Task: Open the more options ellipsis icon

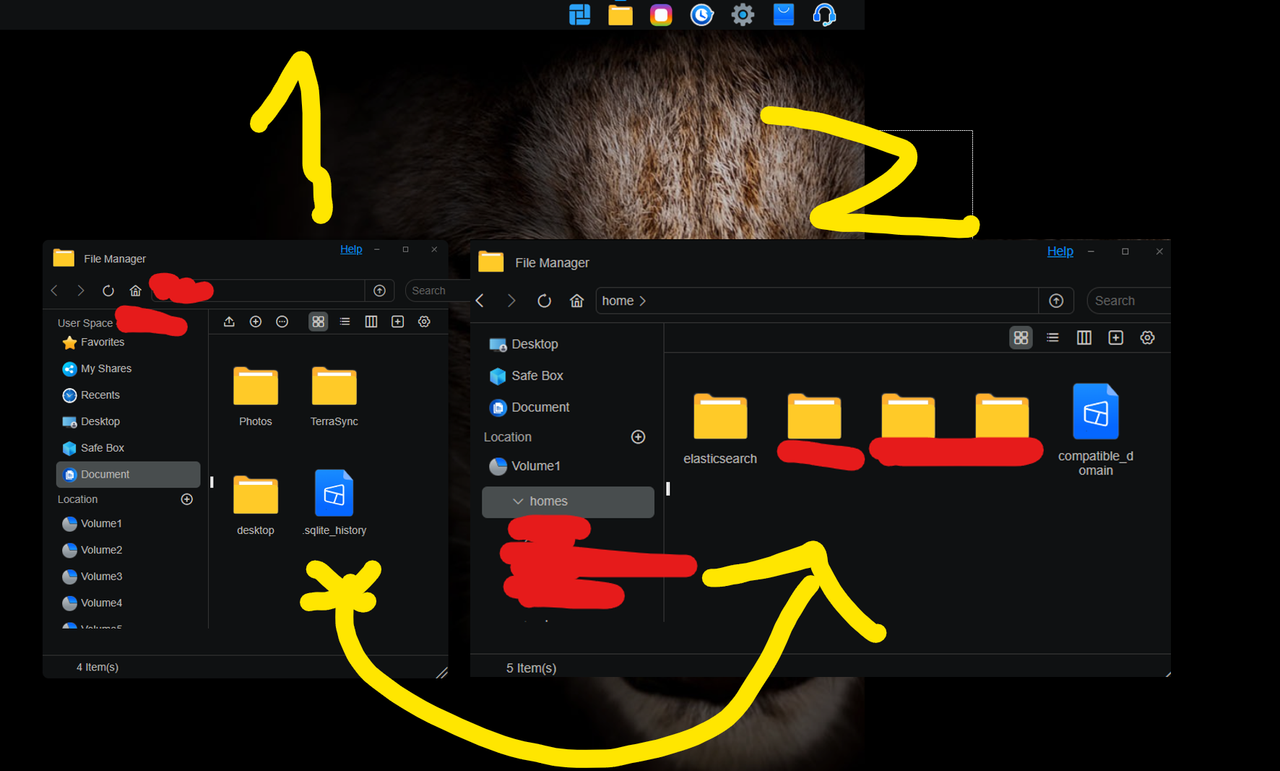Action: [x=282, y=321]
